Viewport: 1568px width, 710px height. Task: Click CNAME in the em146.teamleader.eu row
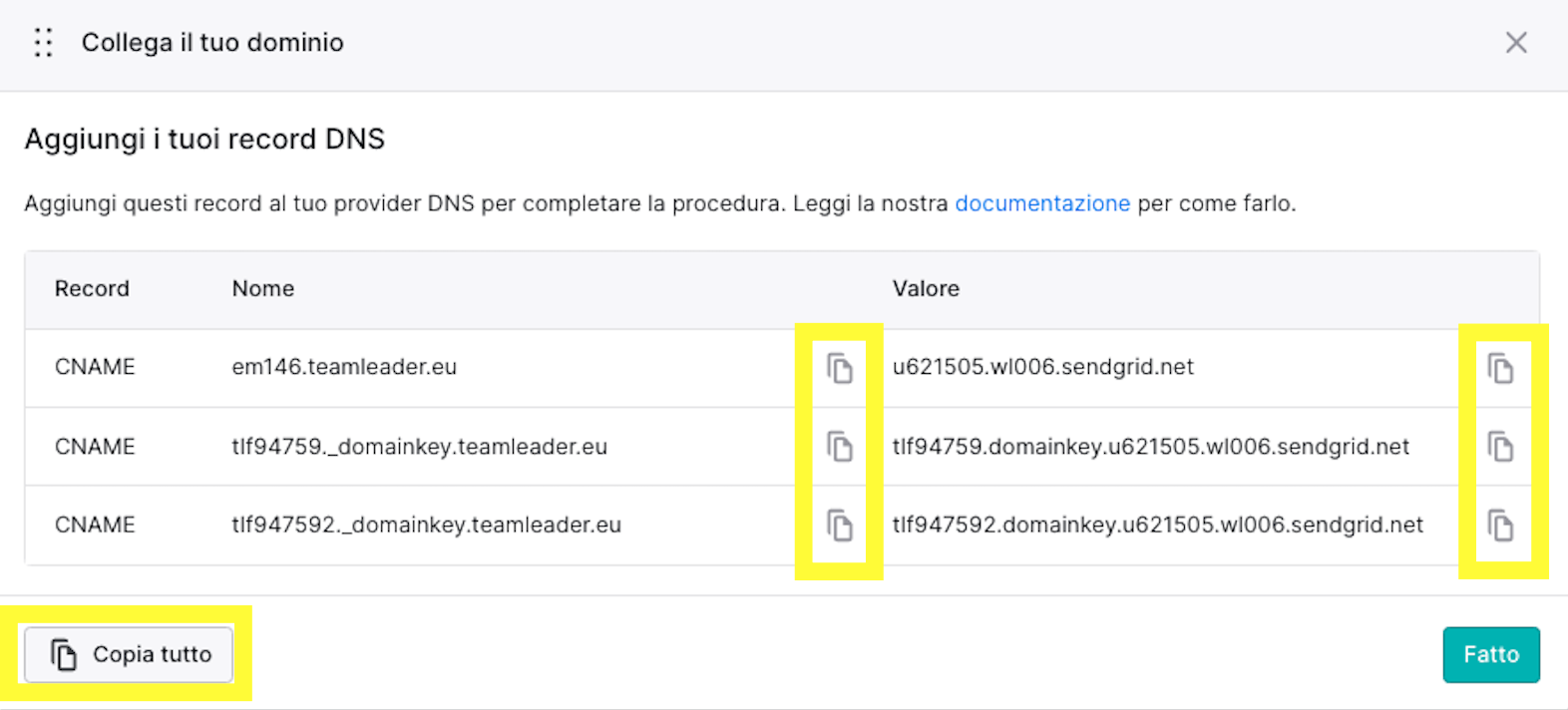[x=95, y=367]
